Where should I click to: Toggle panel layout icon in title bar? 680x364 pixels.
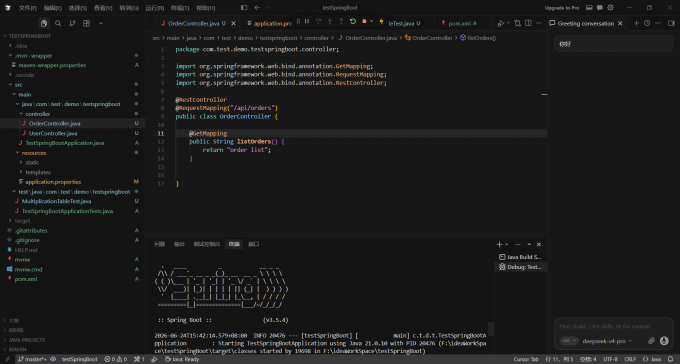coord(589,8)
